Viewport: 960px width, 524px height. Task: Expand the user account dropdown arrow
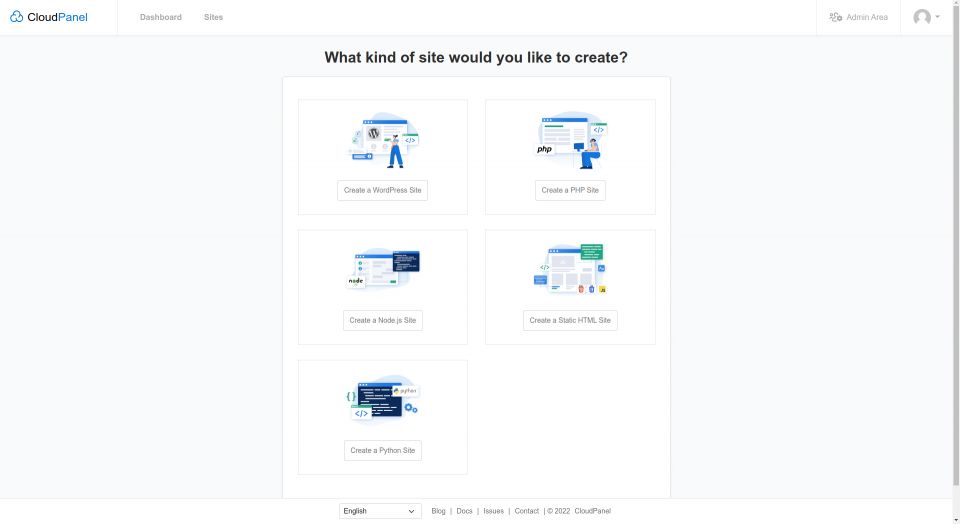click(937, 17)
